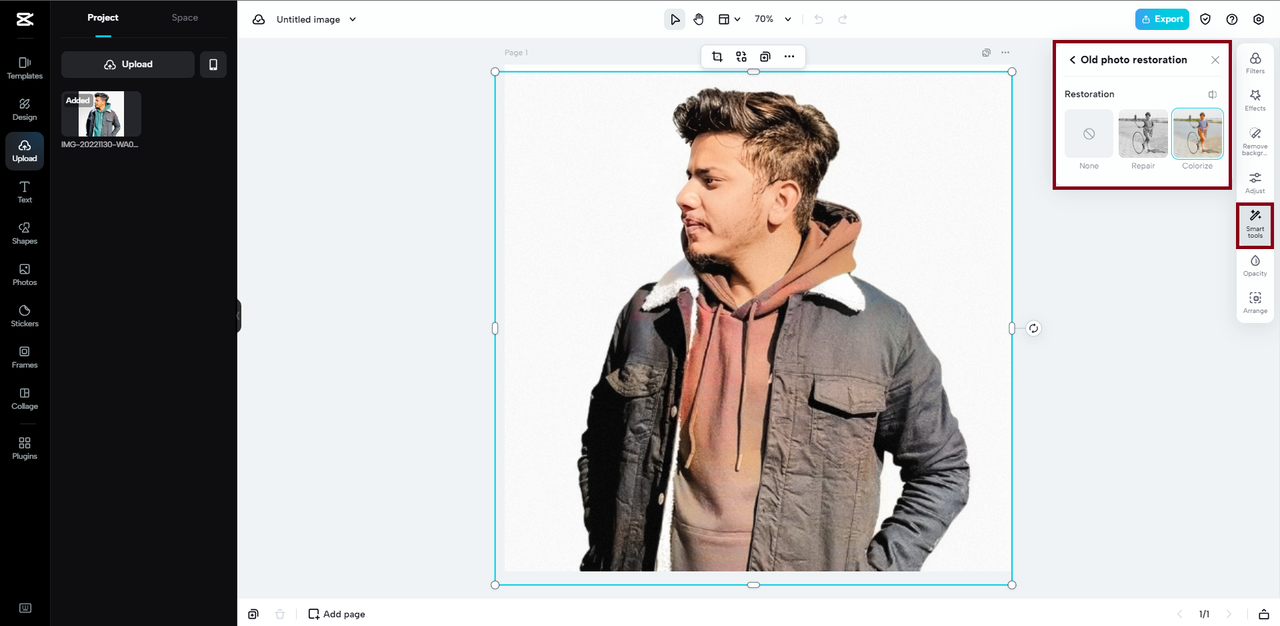The width and height of the screenshot is (1280, 626).
Task: Click the CapCut logo icon
Action: tap(25, 19)
